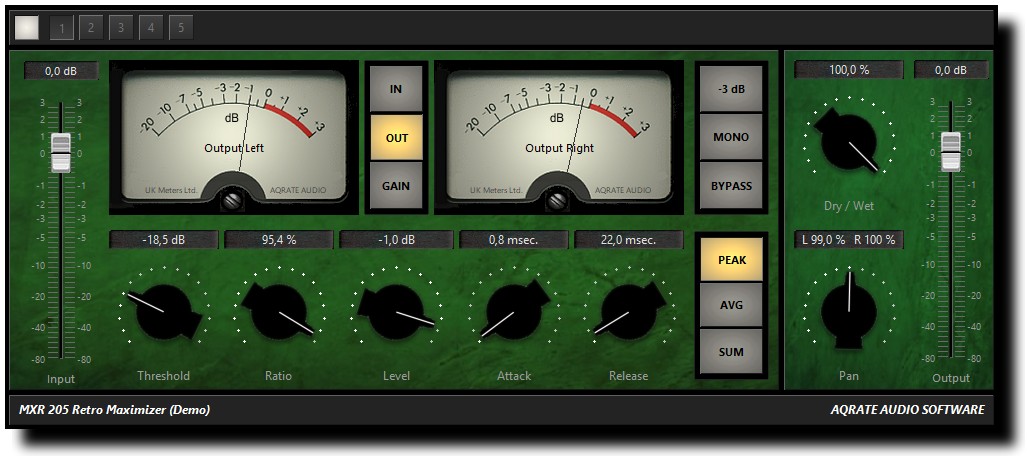The width and height of the screenshot is (1027, 458).
Task: Select preset slot 1
Action: point(62,28)
